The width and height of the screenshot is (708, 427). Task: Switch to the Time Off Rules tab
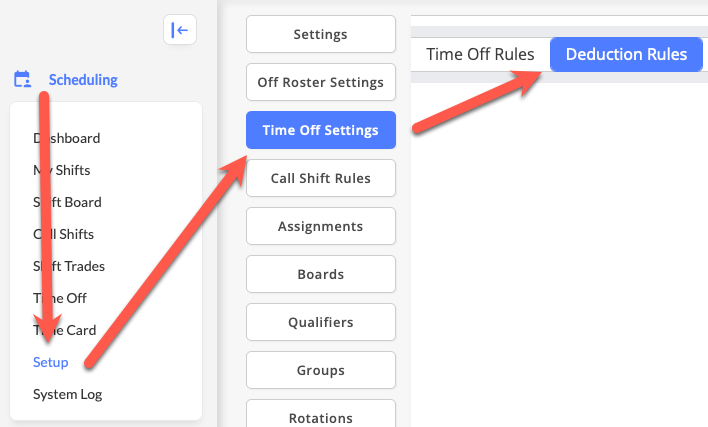(x=480, y=55)
